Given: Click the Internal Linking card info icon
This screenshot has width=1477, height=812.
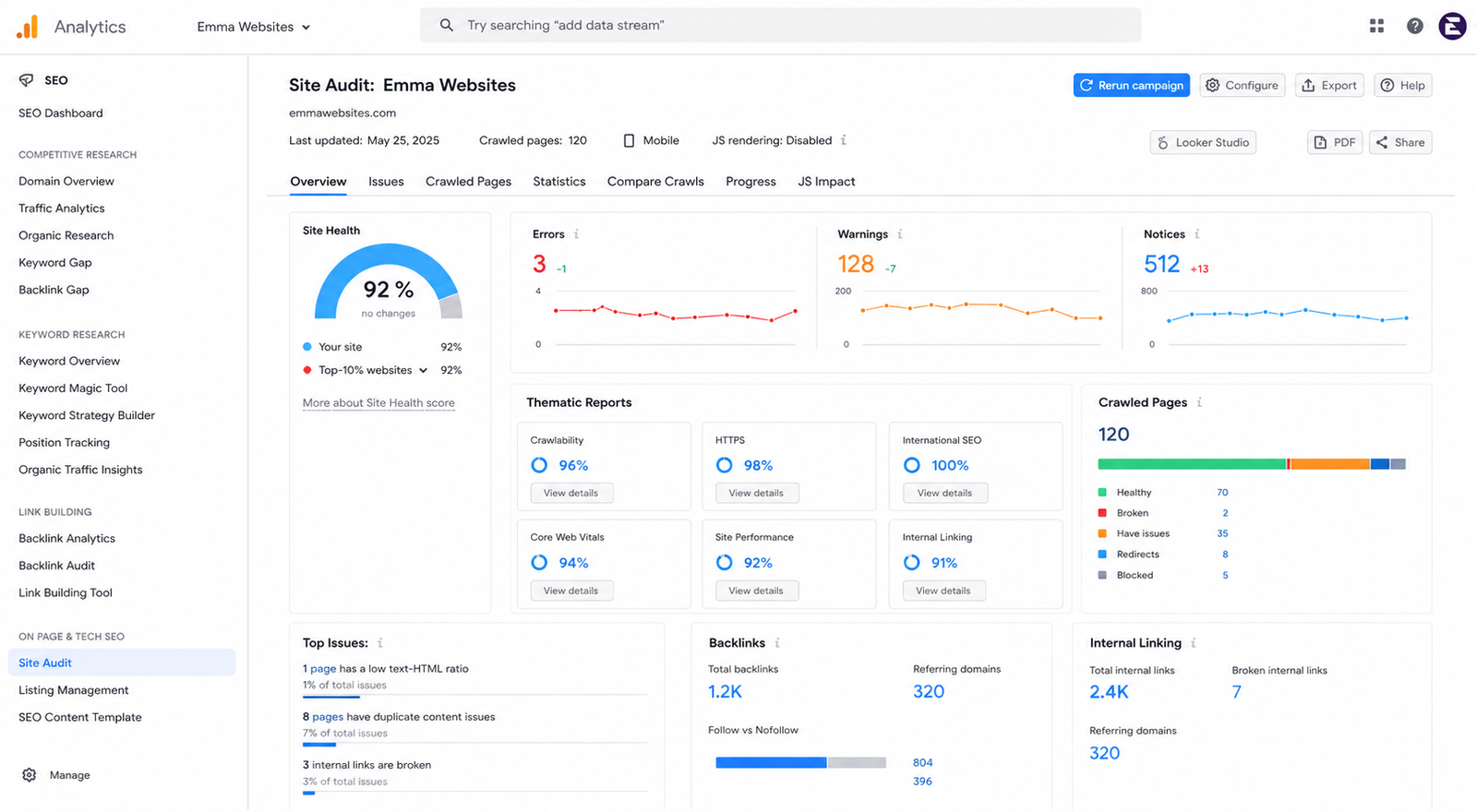Looking at the screenshot, I should coord(1194,643).
